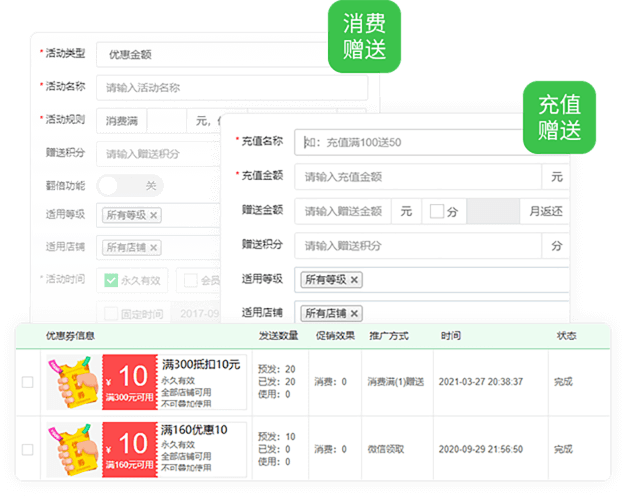Focus the 请输入赠送金额 field
This screenshot has width=626, height=496.
pyautogui.click(x=343, y=211)
